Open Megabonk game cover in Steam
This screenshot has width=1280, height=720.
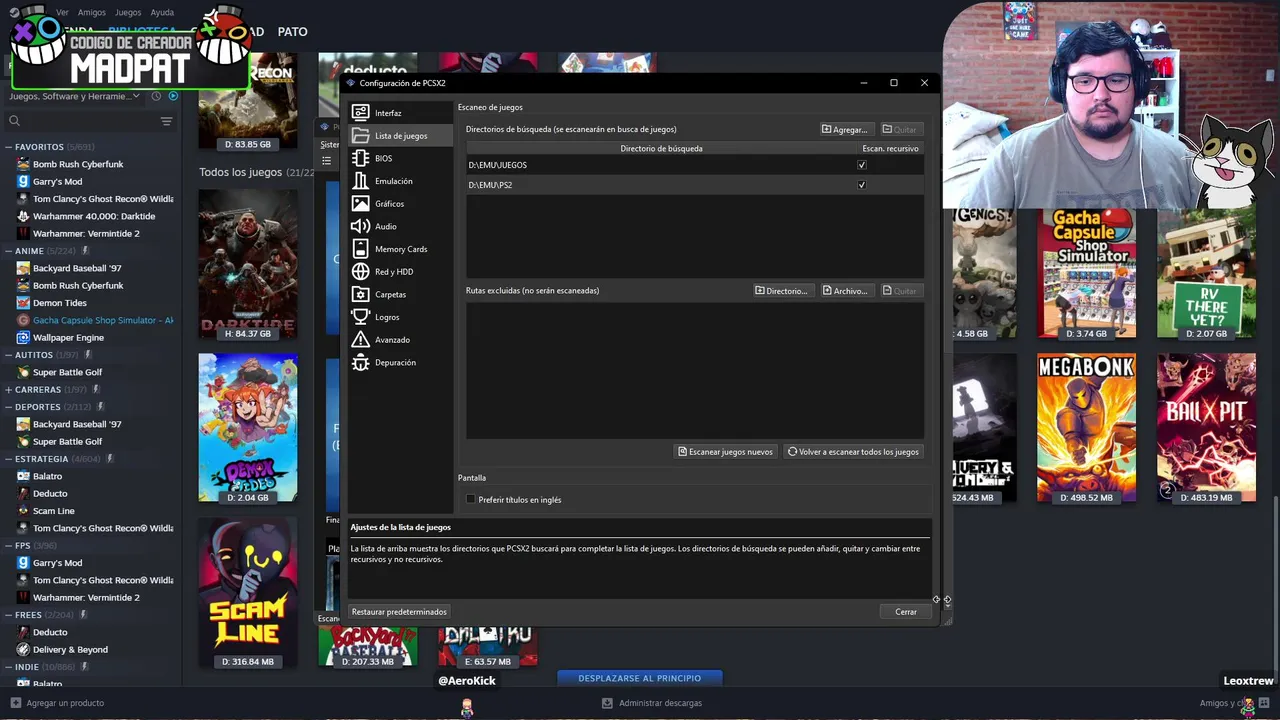coord(1087,427)
